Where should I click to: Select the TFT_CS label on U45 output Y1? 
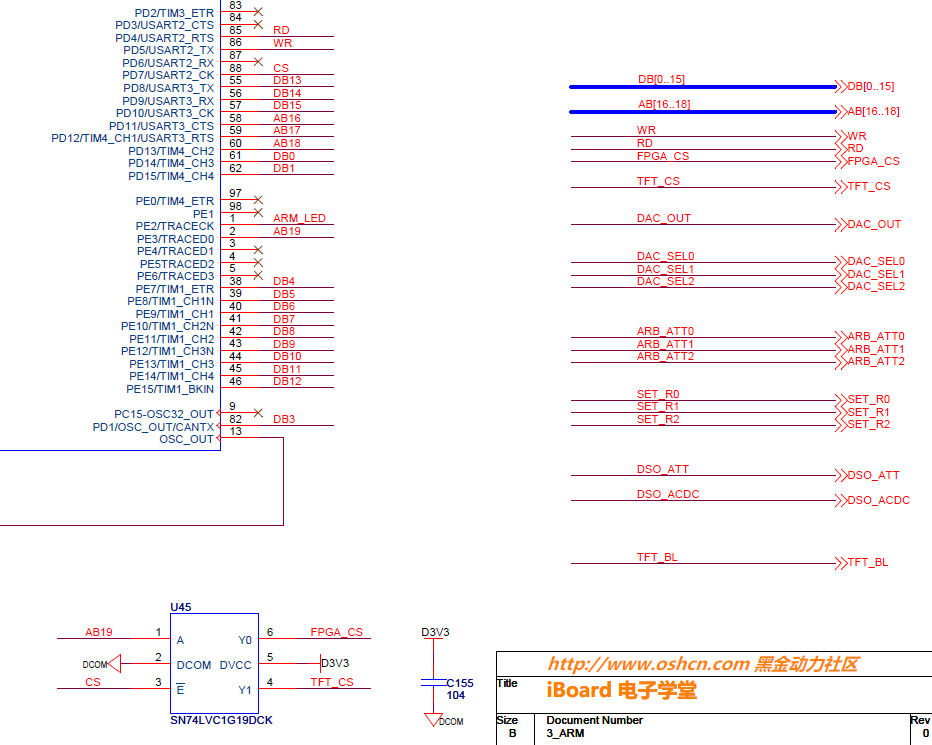332,682
